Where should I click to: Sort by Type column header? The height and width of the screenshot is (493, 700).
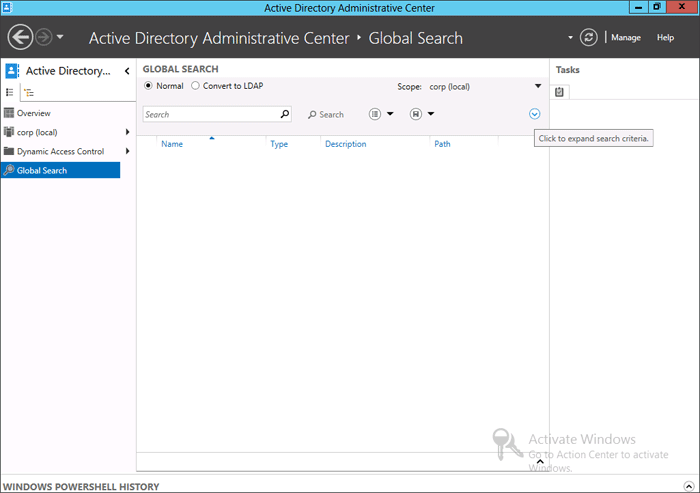click(279, 144)
